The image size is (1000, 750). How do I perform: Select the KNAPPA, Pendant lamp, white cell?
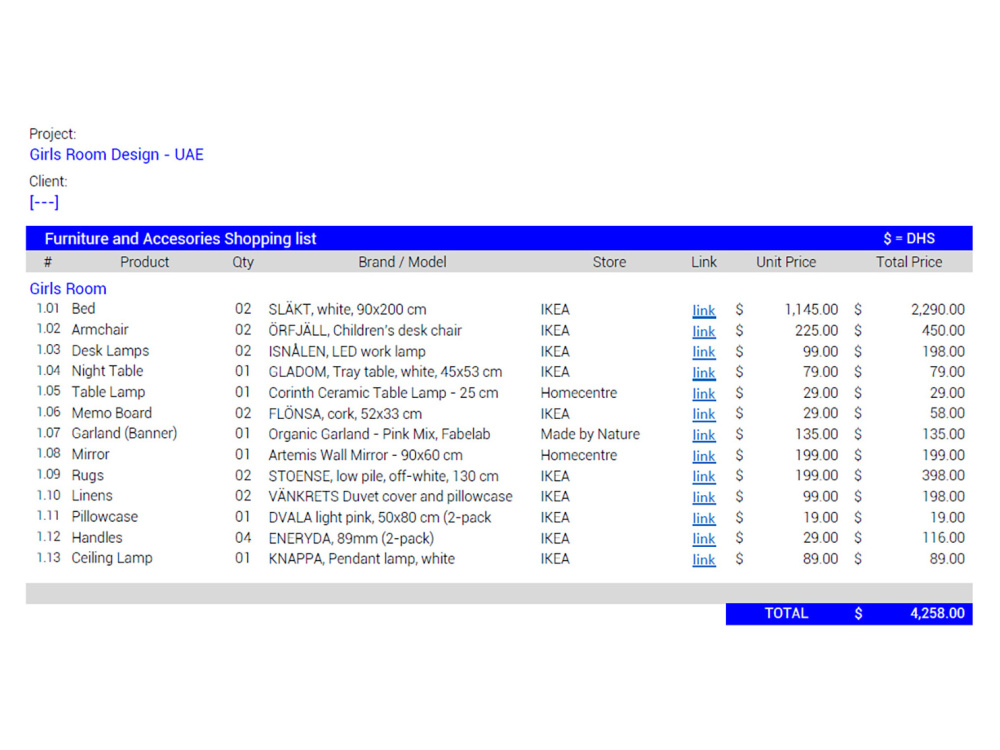362,559
